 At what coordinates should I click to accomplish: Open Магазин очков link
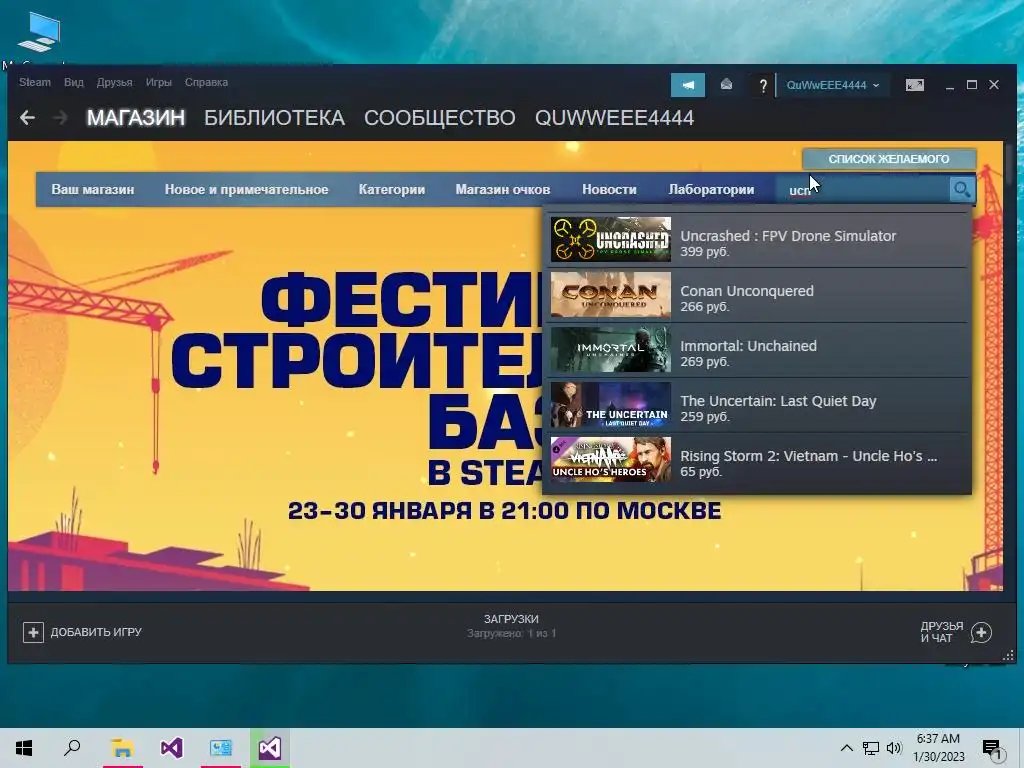[503, 189]
